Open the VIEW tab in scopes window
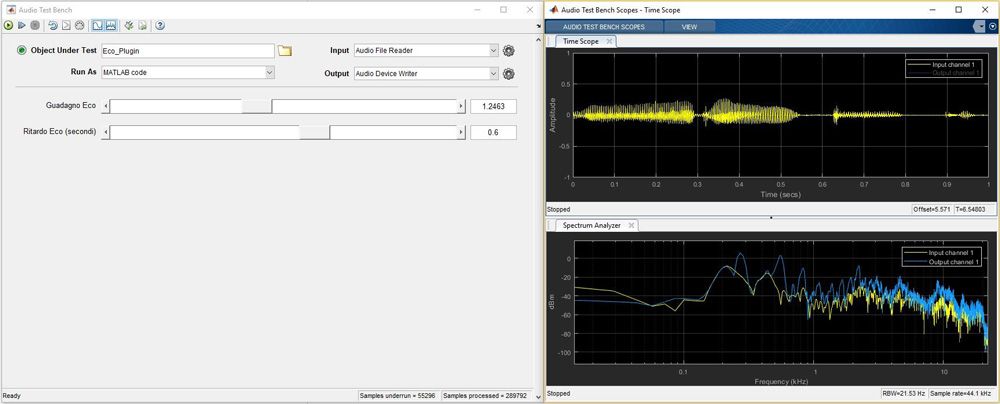The image size is (1000, 404). 689,26
